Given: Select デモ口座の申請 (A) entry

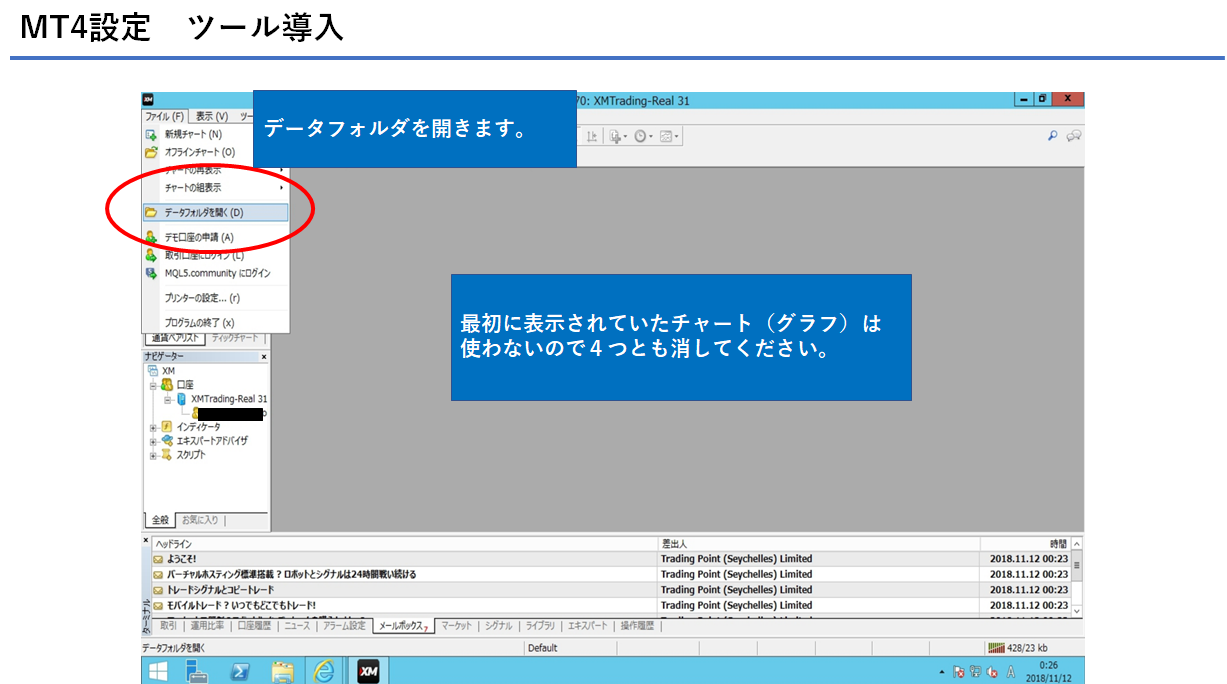Looking at the screenshot, I should pyautogui.click(x=199, y=237).
